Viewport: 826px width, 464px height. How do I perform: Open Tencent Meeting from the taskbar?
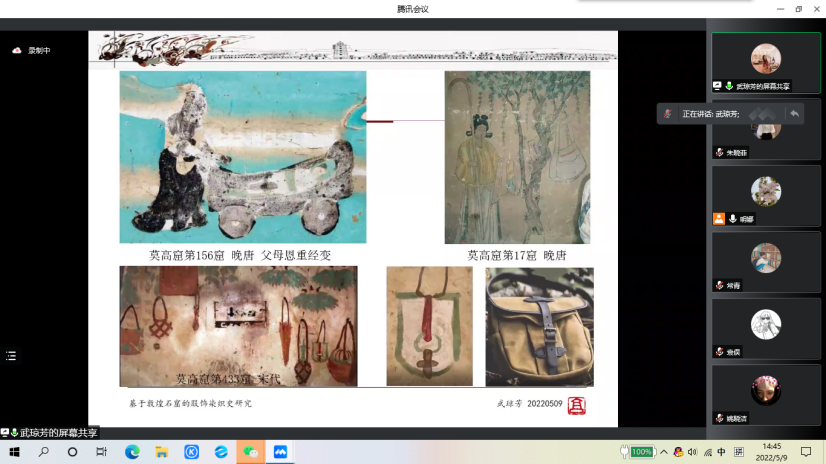(x=280, y=452)
